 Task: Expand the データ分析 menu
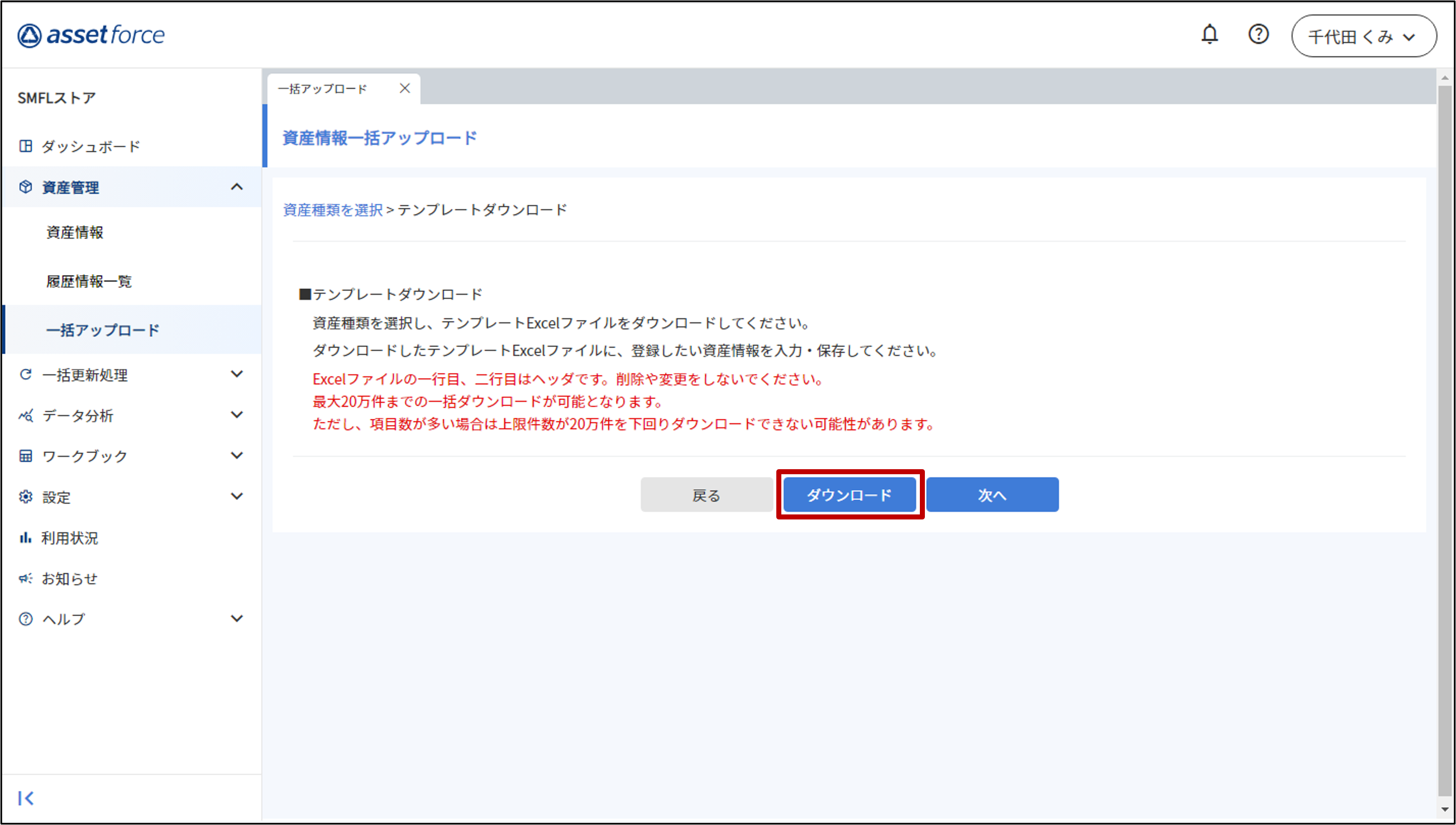point(237,415)
